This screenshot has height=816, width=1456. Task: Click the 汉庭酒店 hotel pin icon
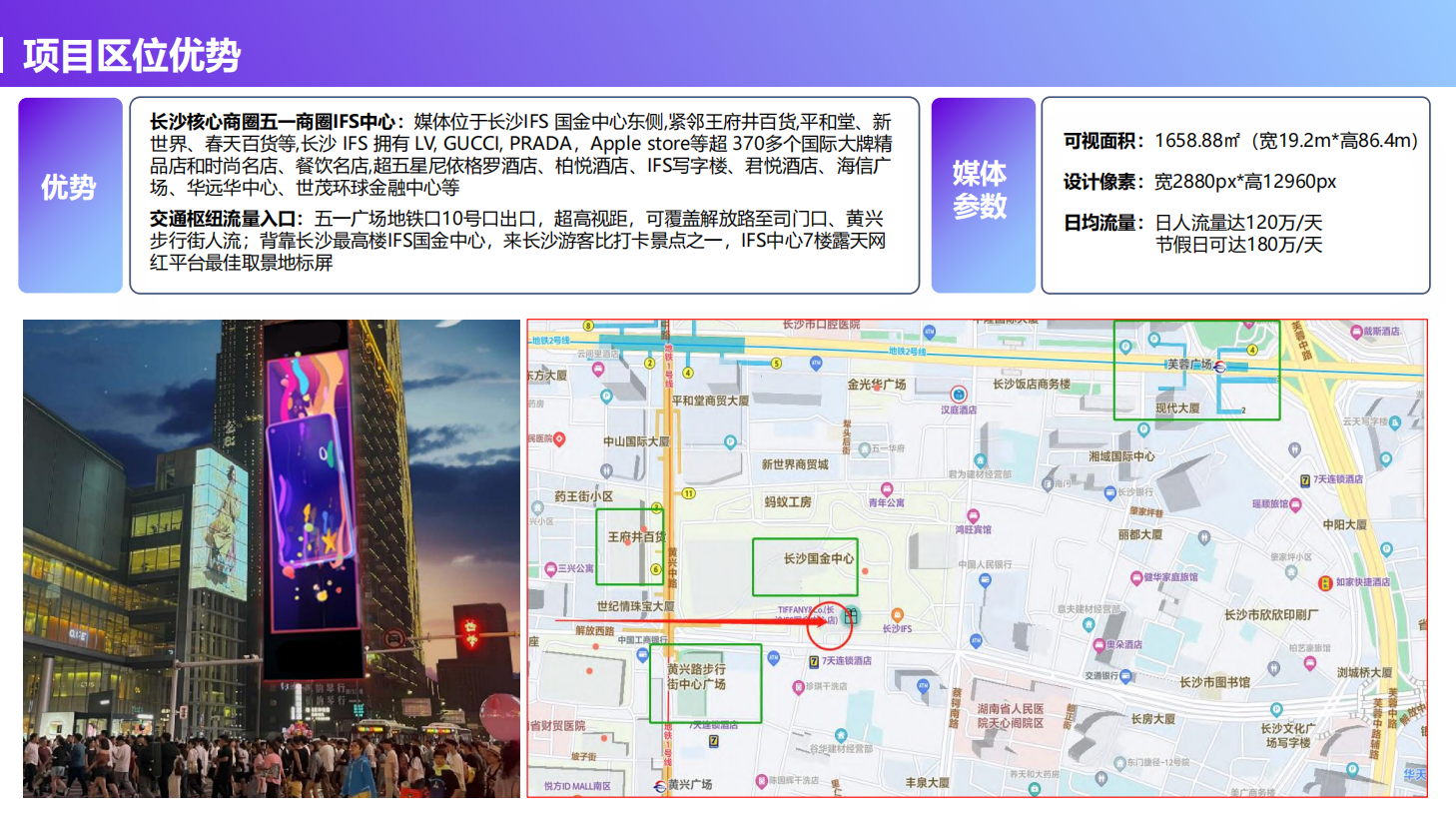pos(959,395)
